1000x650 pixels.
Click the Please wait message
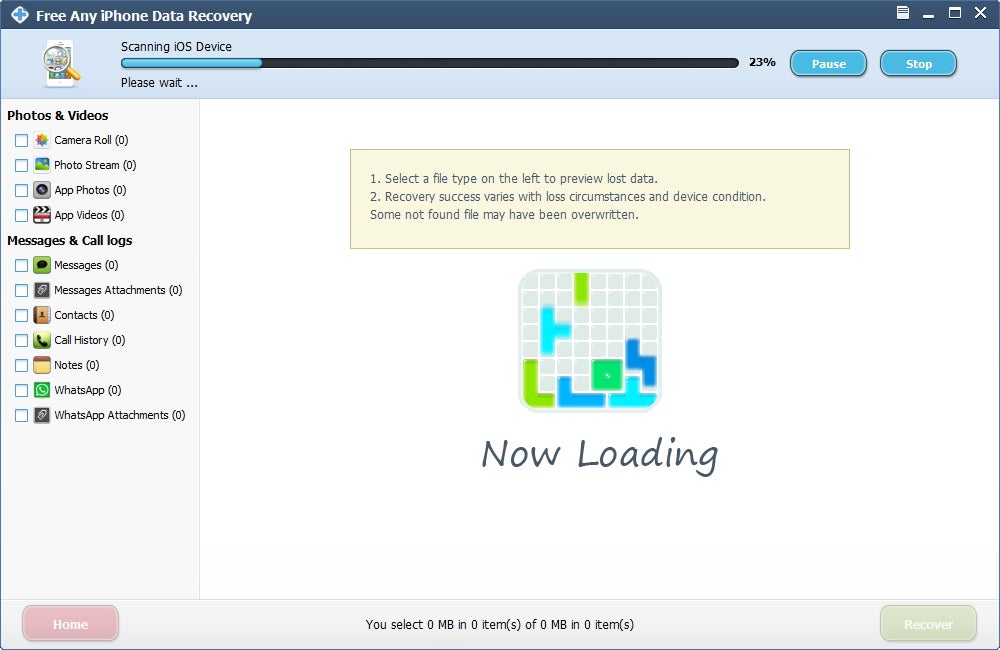[159, 82]
